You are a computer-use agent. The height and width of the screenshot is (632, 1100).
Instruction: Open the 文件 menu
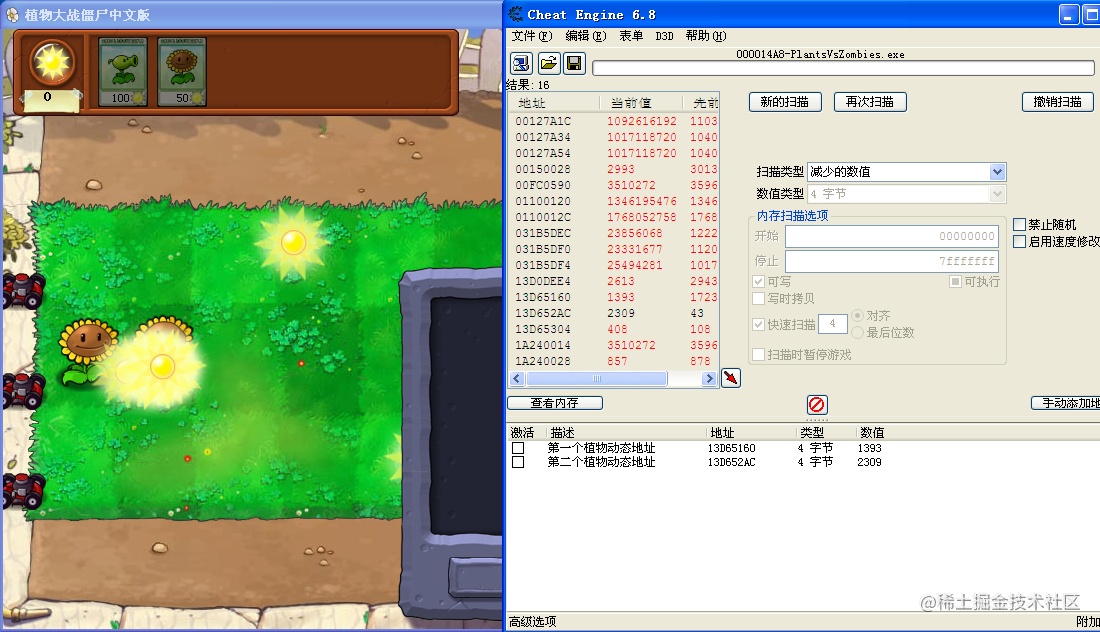532,36
